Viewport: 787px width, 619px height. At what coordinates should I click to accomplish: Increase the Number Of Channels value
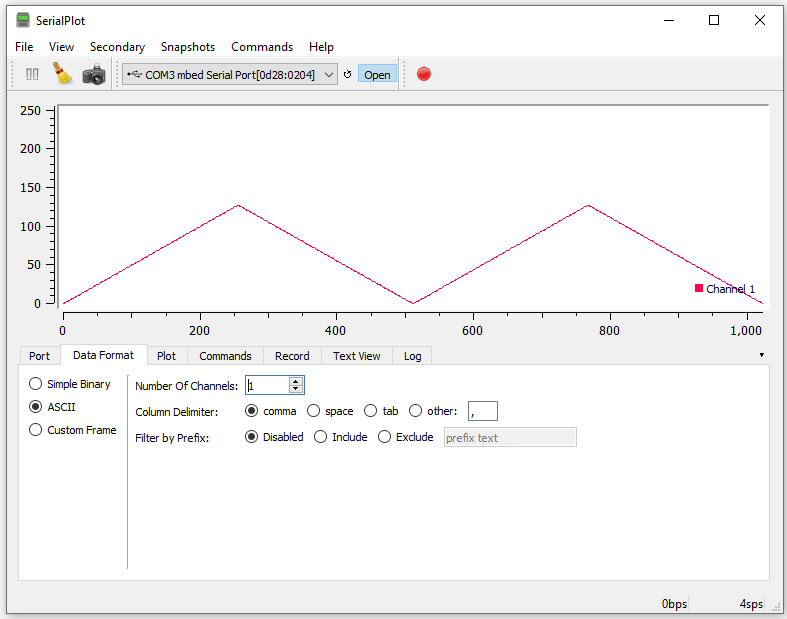[x=295, y=381]
